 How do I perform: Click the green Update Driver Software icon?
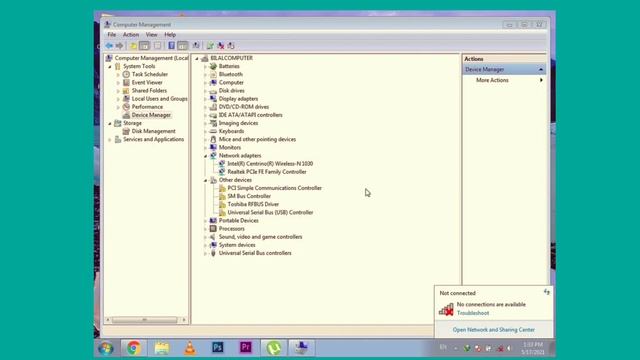click(210, 46)
